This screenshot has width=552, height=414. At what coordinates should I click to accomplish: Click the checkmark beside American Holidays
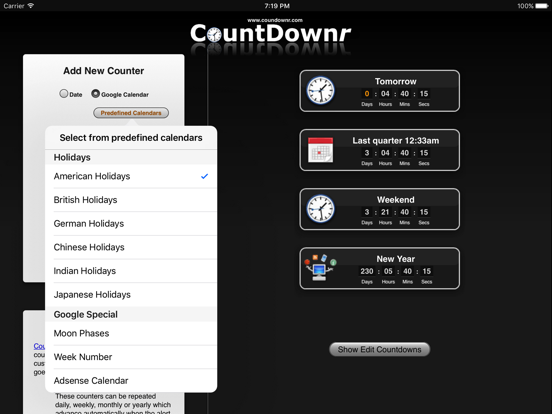point(205,176)
